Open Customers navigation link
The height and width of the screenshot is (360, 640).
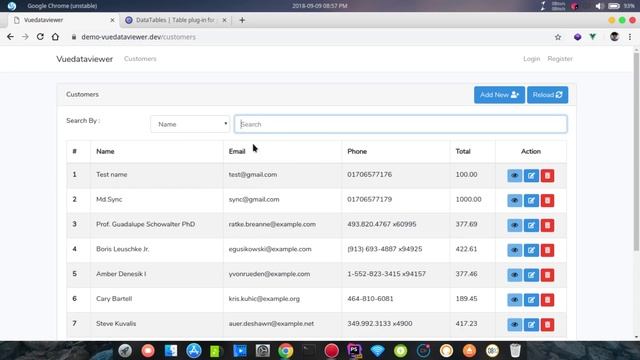[140, 59]
